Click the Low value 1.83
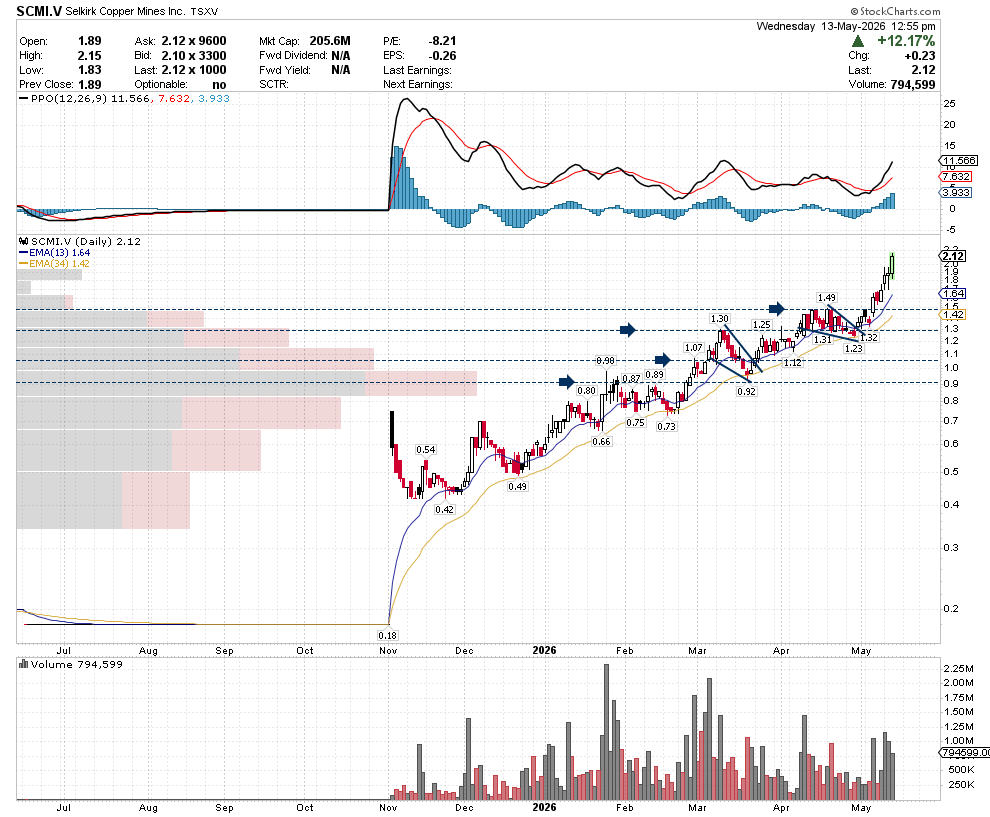Viewport: 990px width, 817px height. 90,70
